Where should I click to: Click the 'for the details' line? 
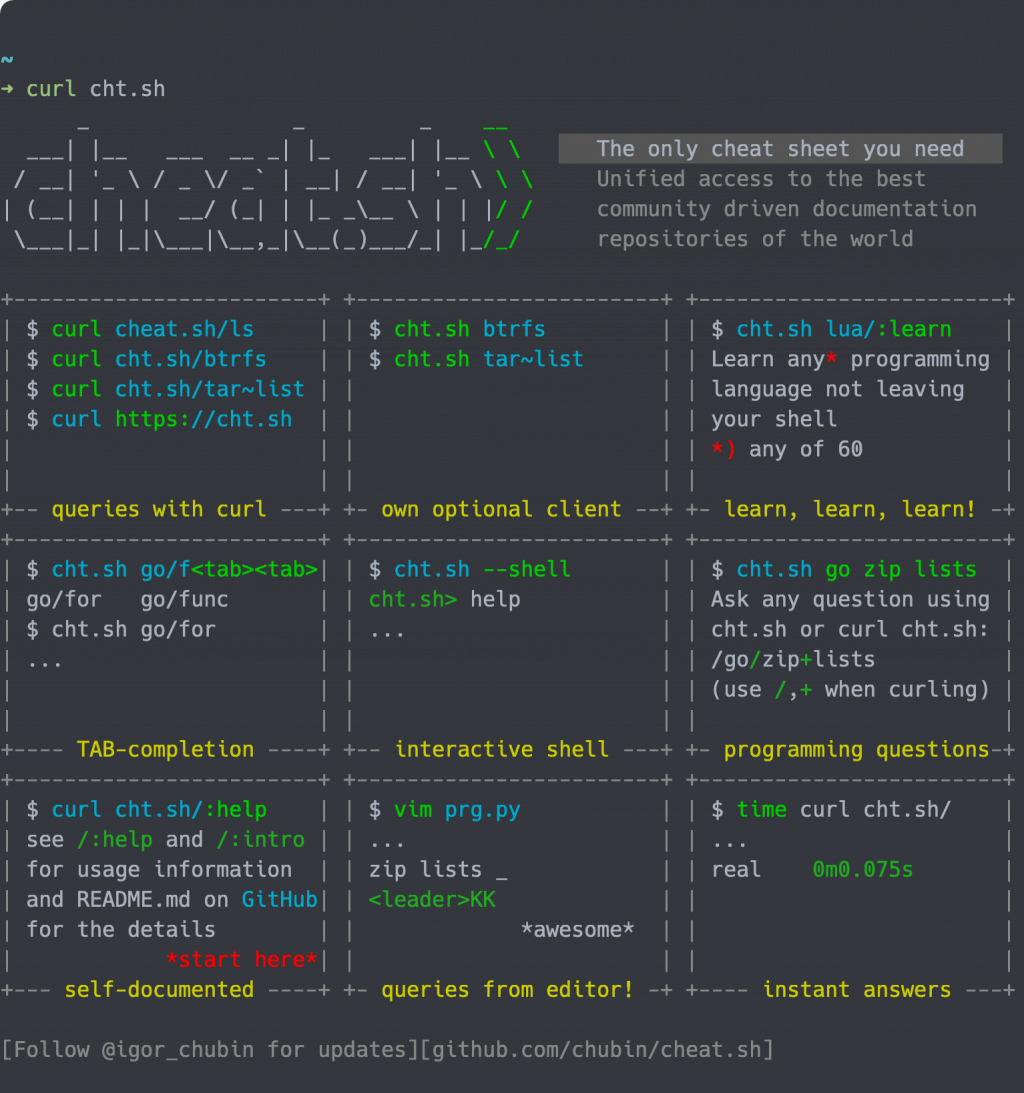(x=121, y=929)
